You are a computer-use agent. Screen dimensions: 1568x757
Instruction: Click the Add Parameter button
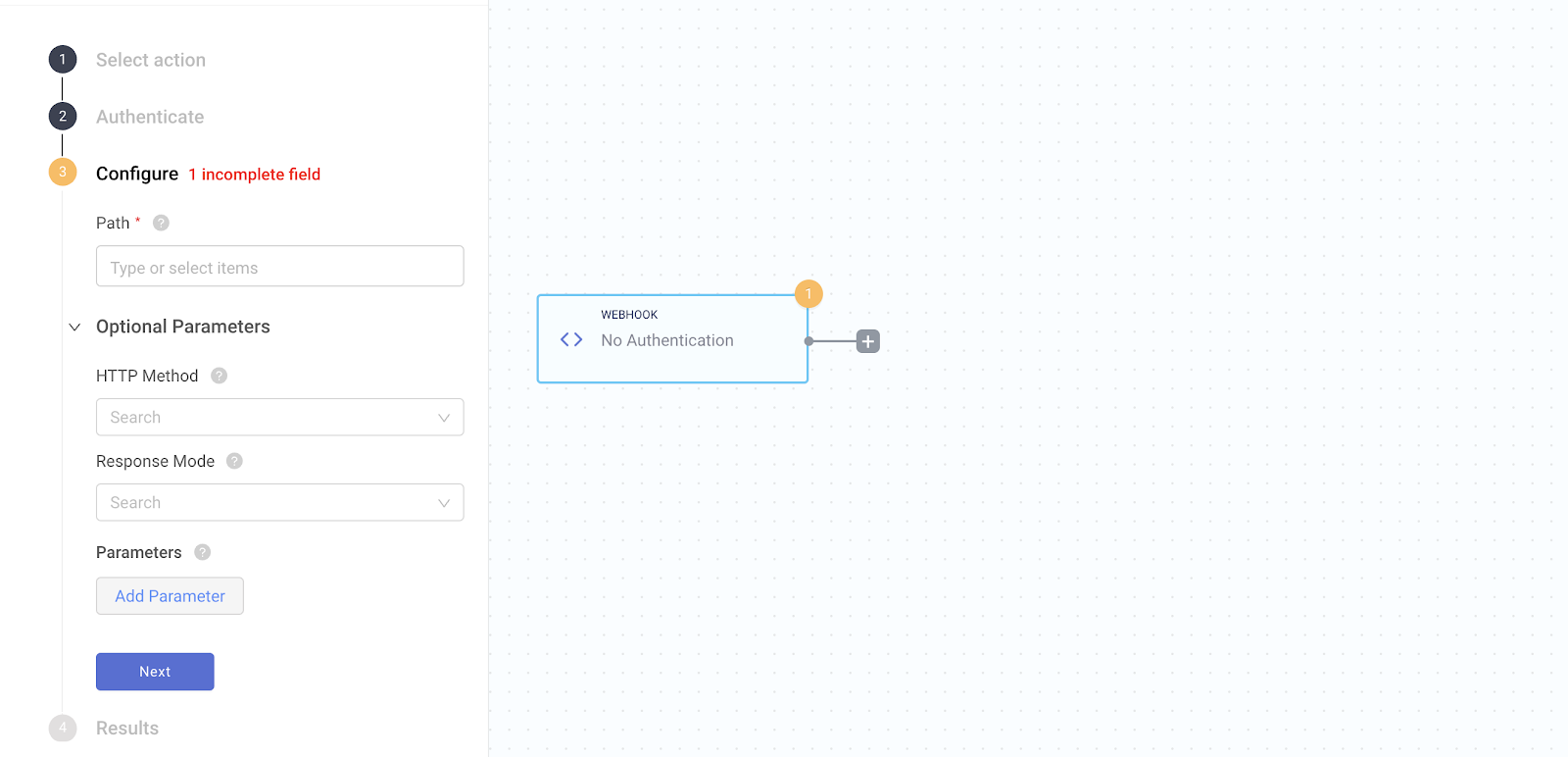click(170, 596)
